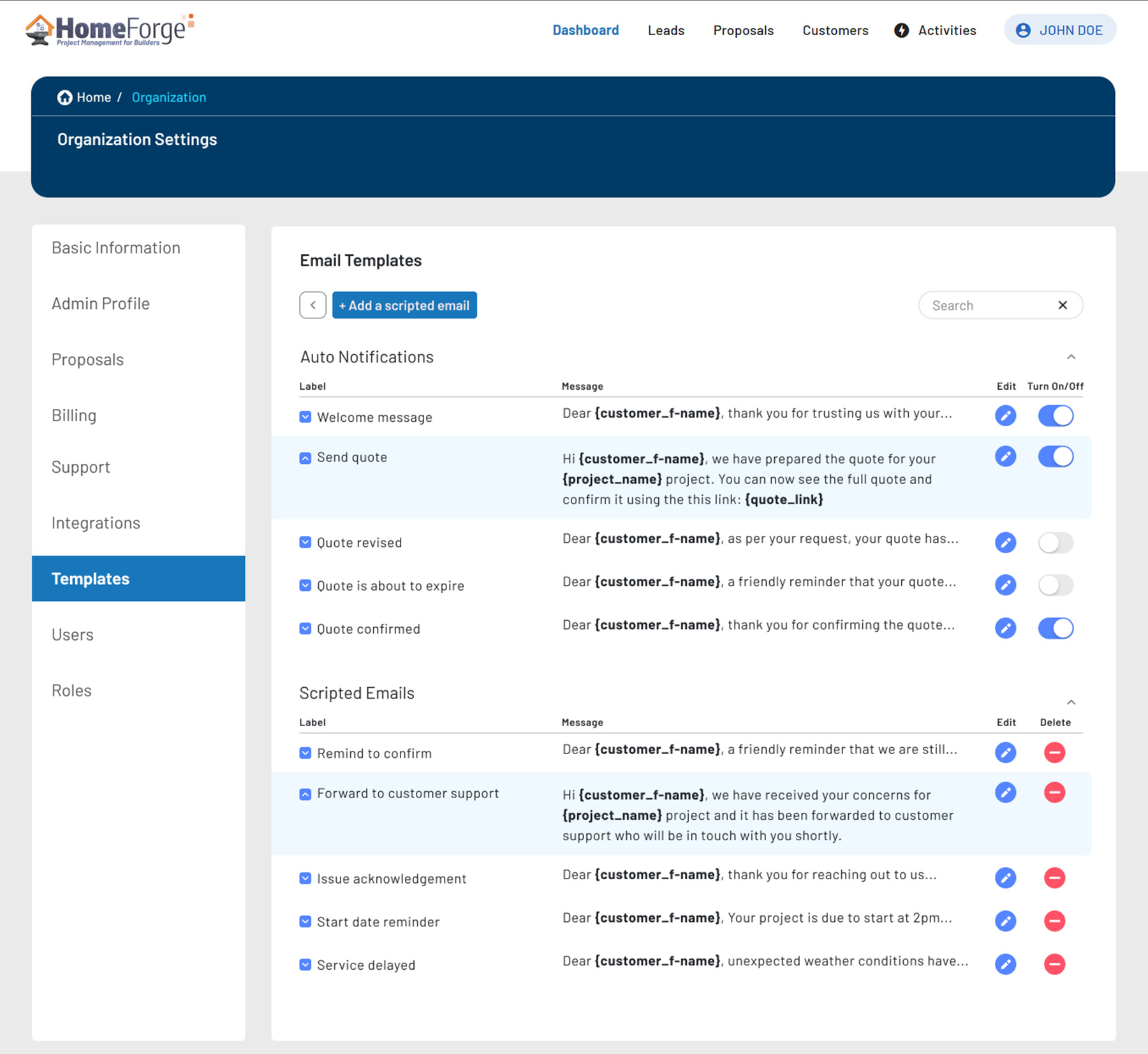
Task: Collapse the Scripted Emails section
Action: click(1071, 702)
